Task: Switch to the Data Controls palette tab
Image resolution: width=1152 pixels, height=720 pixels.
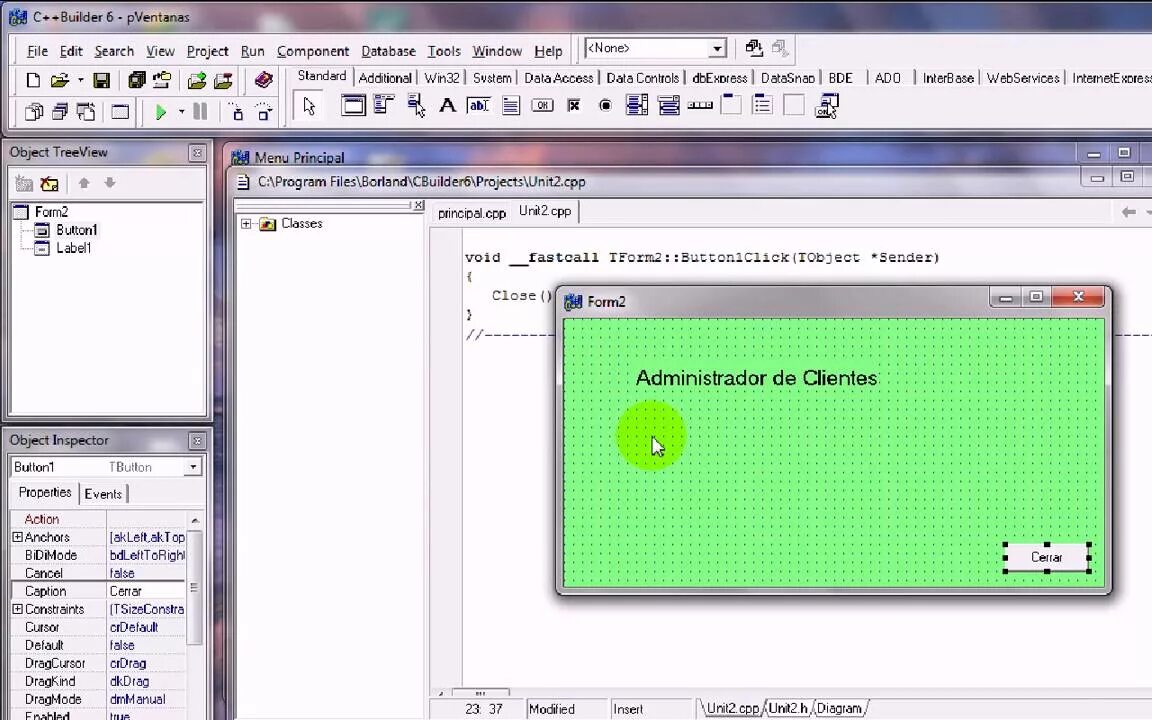Action: click(x=642, y=78)
